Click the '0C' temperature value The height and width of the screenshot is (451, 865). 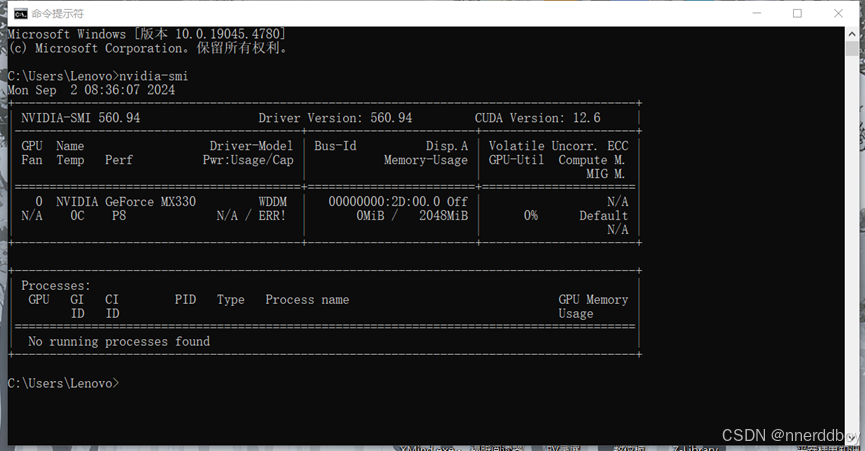coord(77,216)
